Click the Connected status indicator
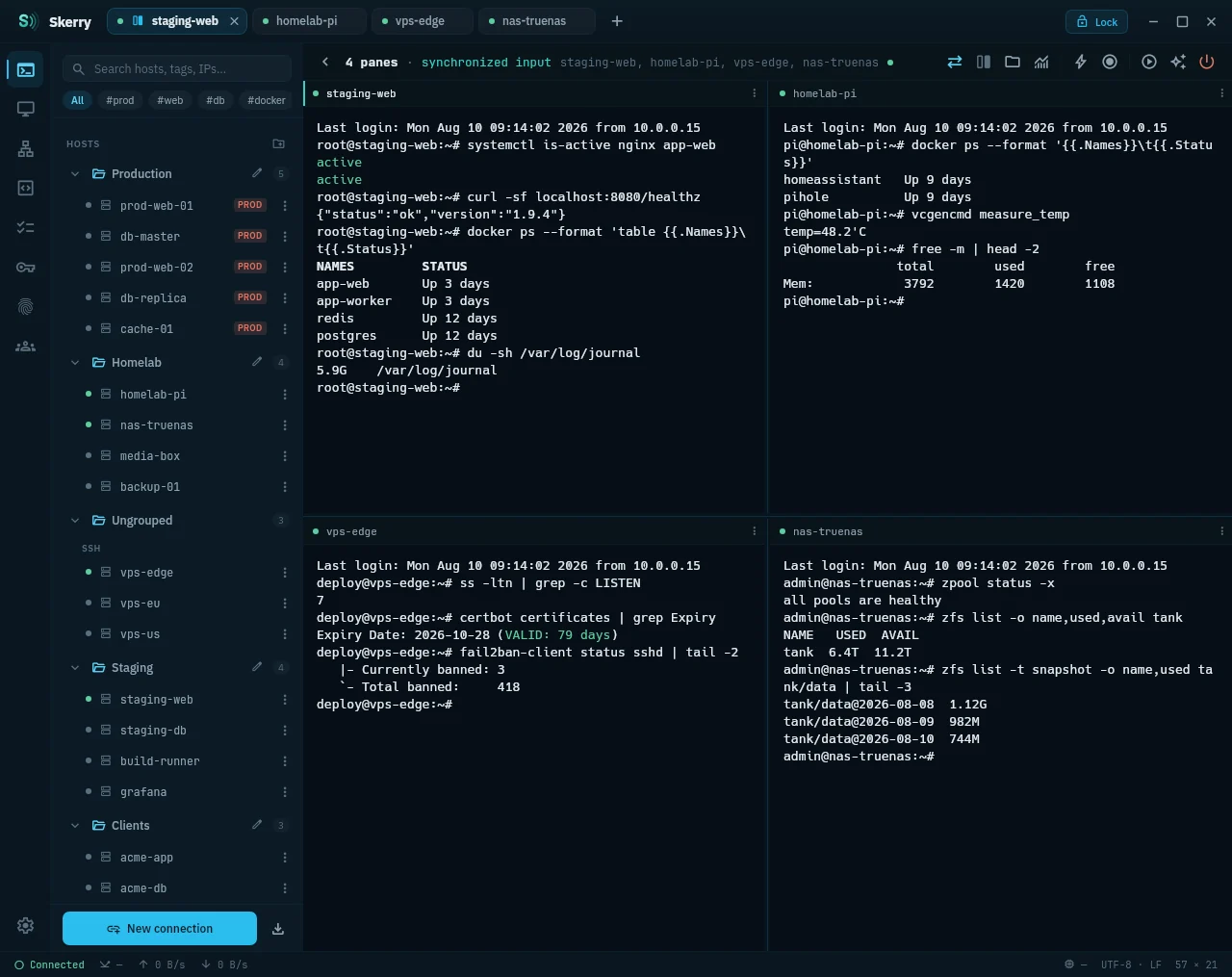Image resolution: width=1232 pixels, height=977 pixels. click(x=49, y=964)
